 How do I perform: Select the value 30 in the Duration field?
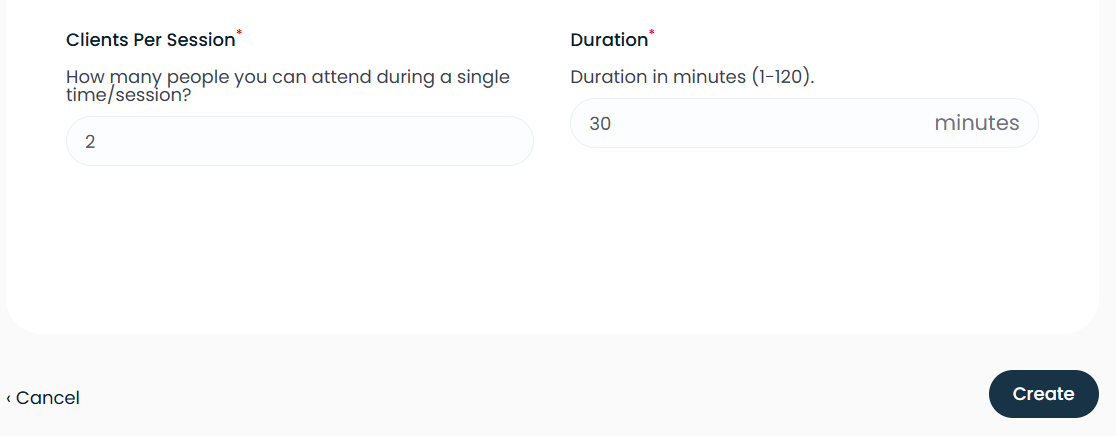(x=600, y=124)
